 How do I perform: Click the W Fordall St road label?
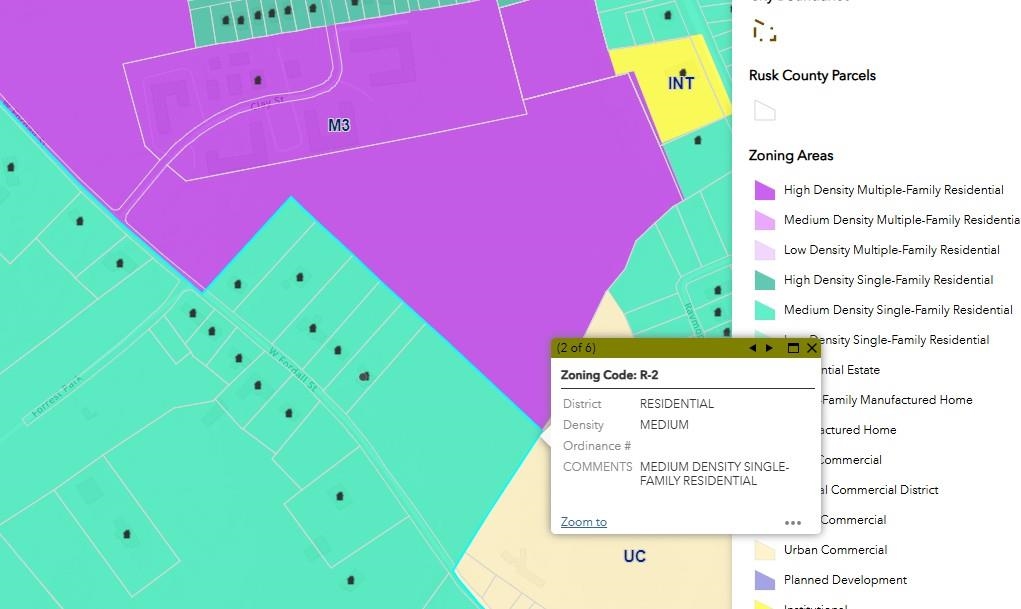(292, 369)
